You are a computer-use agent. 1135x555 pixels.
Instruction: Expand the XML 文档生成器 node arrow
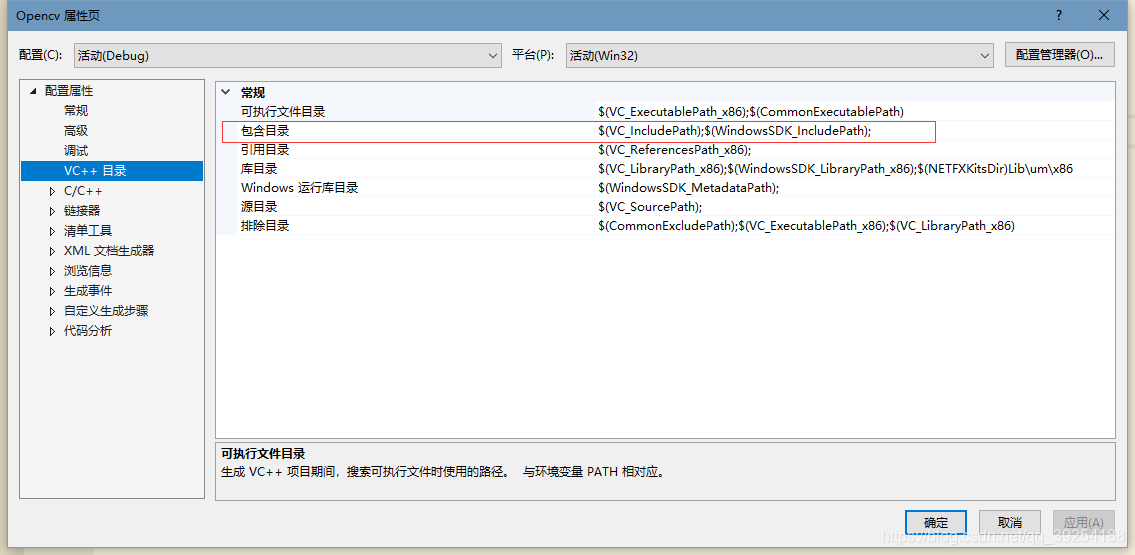pyautogui.click(x=52, y=251)
